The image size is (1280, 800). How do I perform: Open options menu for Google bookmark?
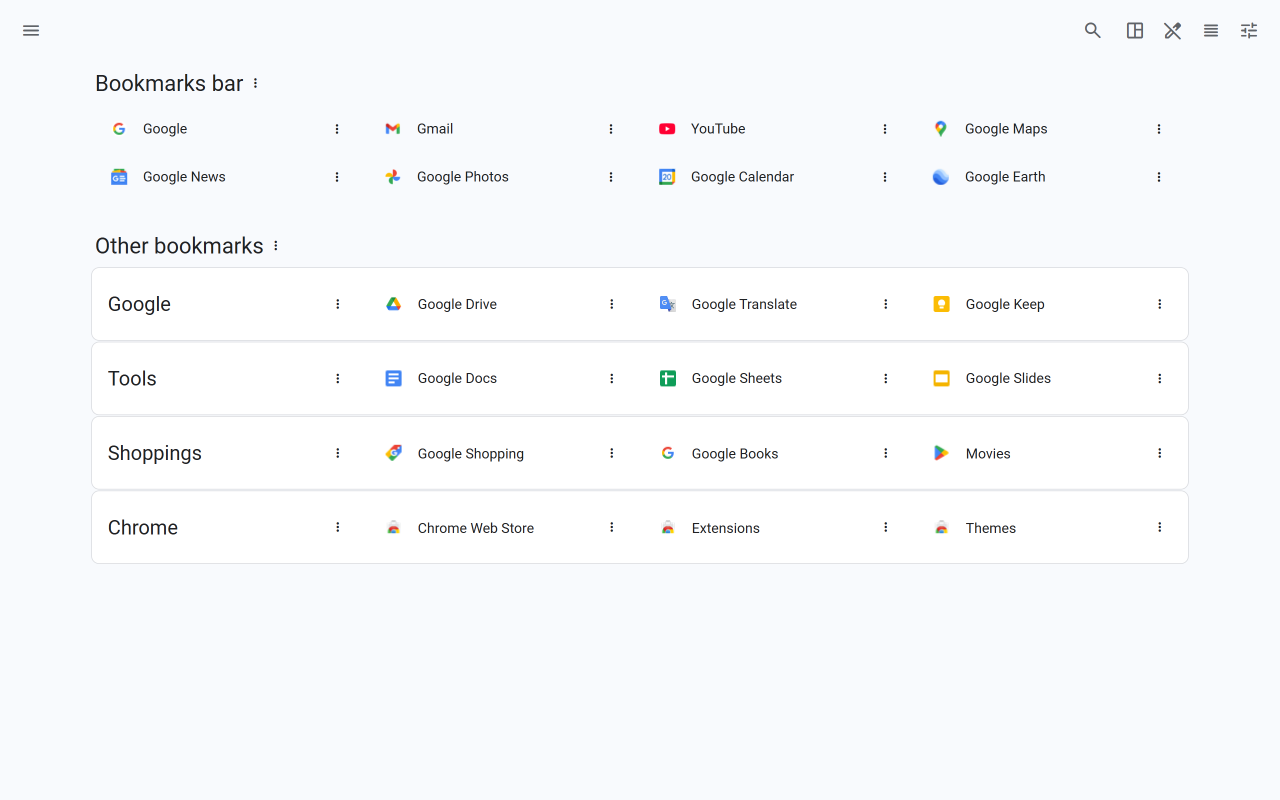[337, 129]
